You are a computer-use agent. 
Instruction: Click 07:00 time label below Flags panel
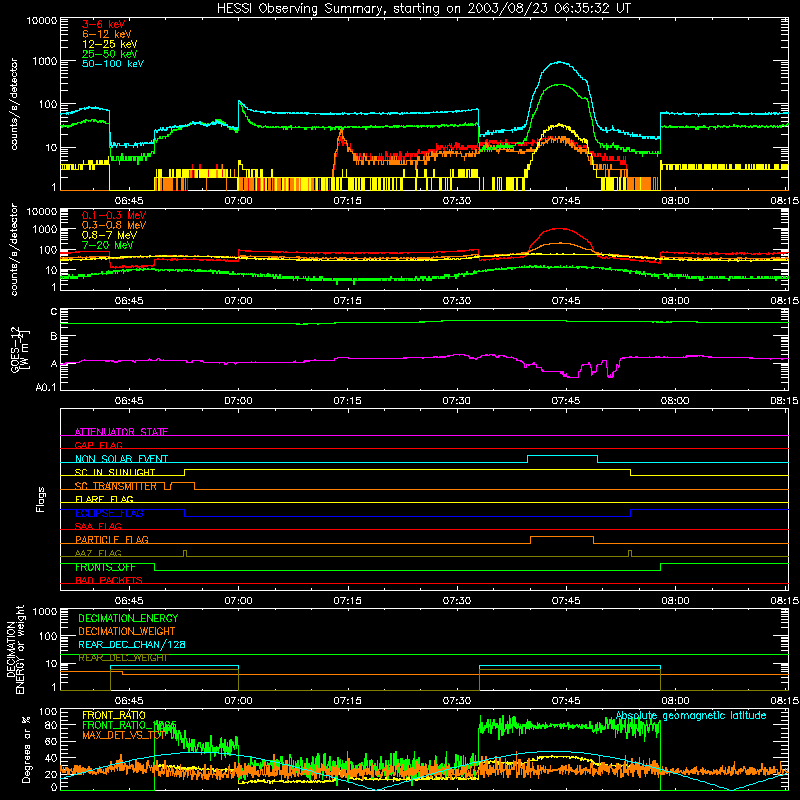(238, 601)
